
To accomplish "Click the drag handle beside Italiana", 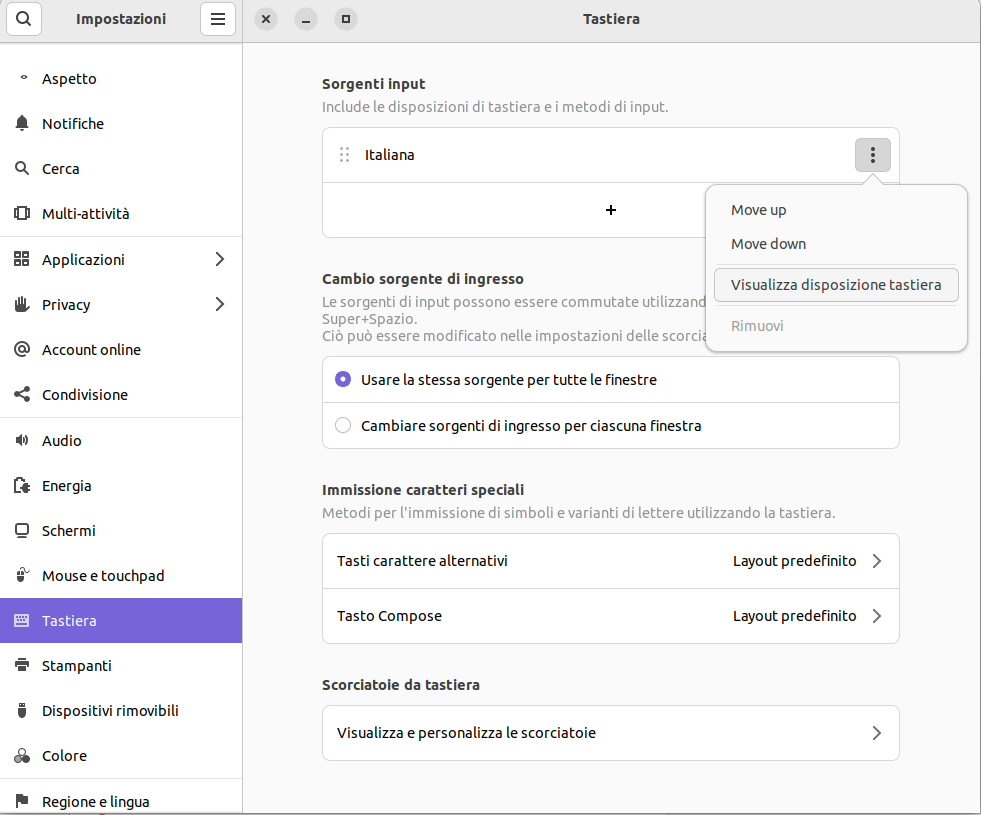I will pyautogui.click(x=344, y=154).
